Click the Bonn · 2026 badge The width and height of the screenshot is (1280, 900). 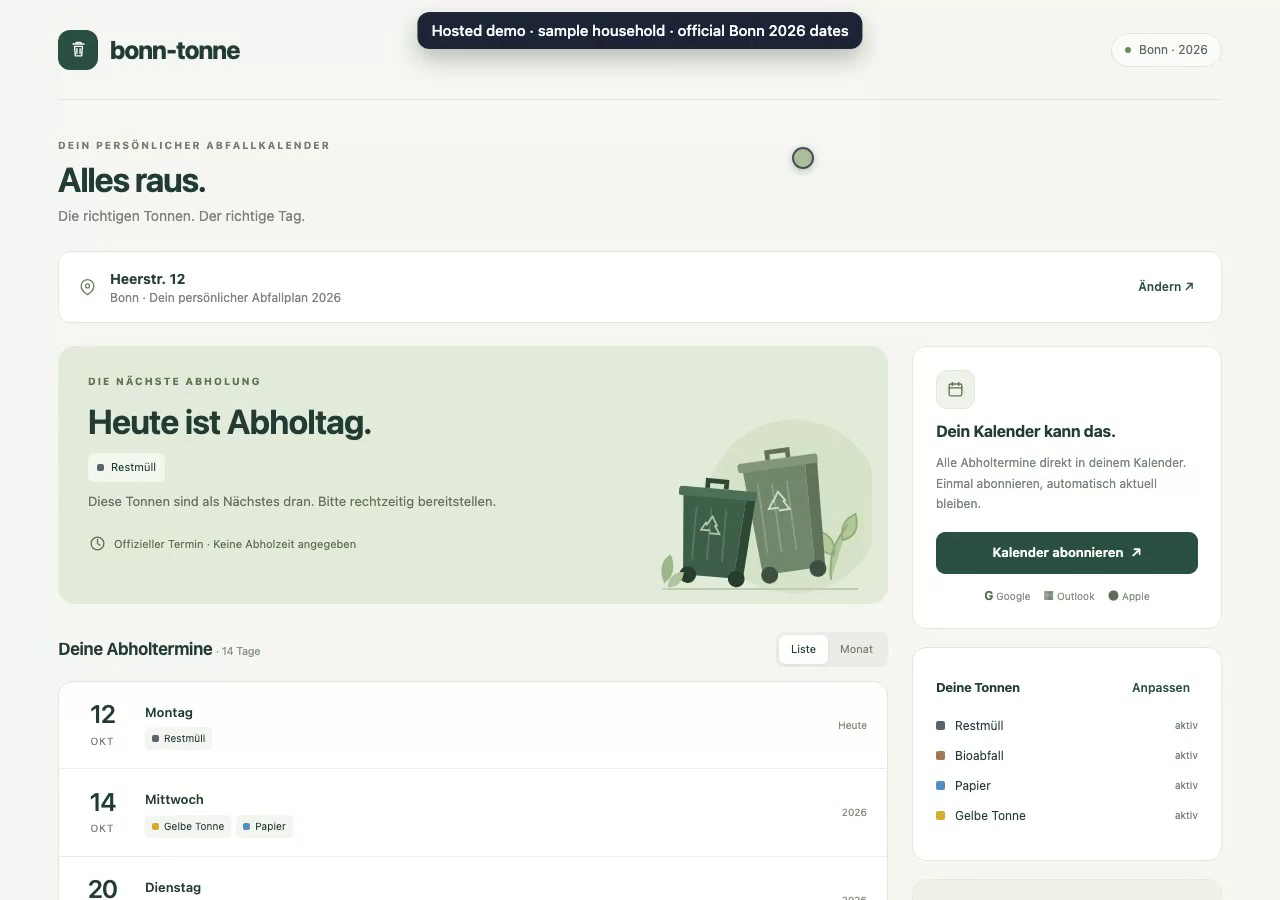(x=1166, y=50)
